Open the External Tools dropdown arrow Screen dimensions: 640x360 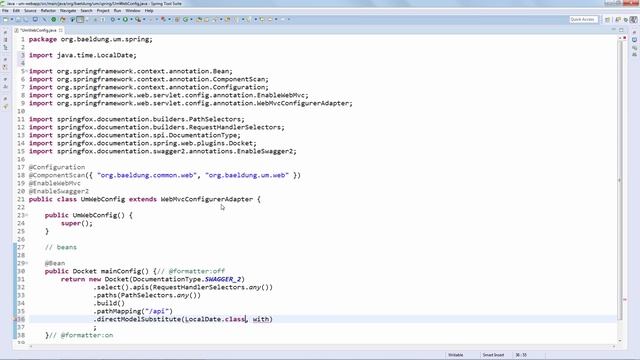point(144,20)
